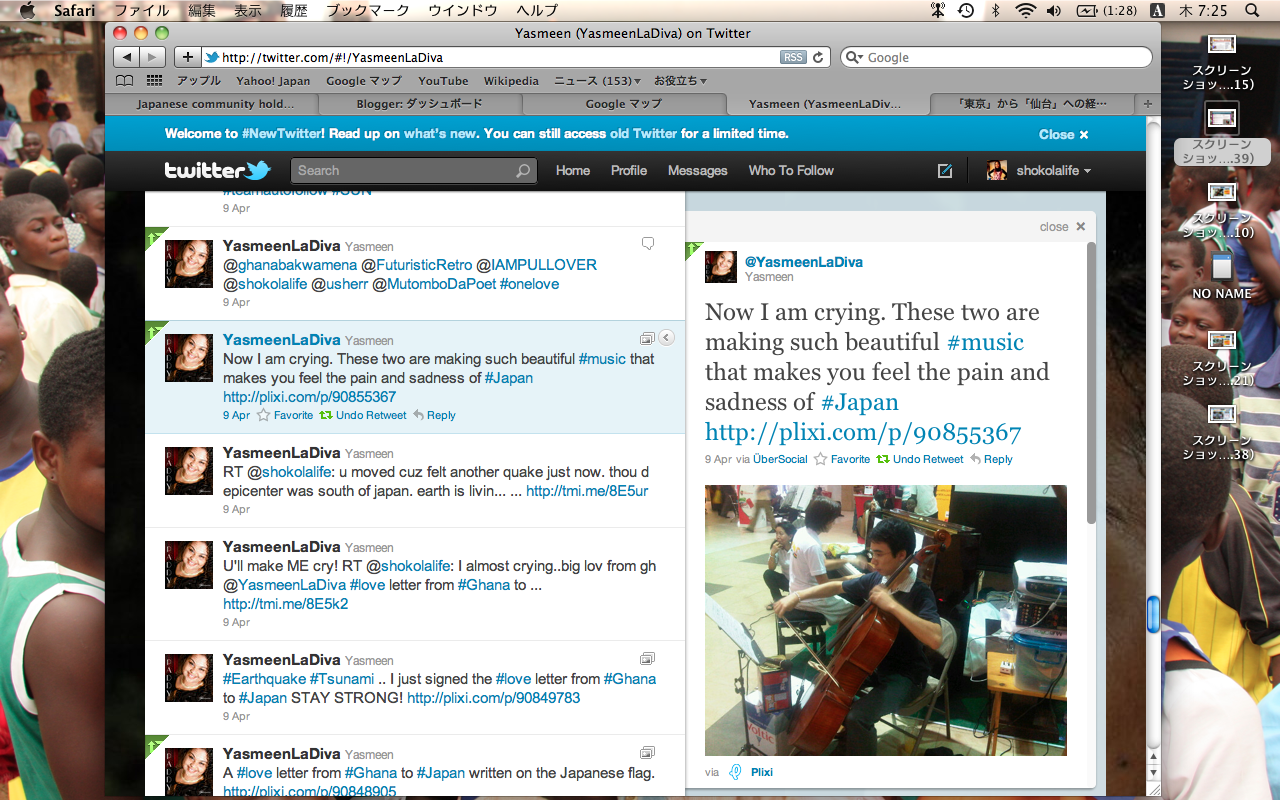Image resolution: width=1280 pixels, height=800 pixels.
Task: Open the ファイル menu
Action: pyautogui.click(x=141, y=10)
